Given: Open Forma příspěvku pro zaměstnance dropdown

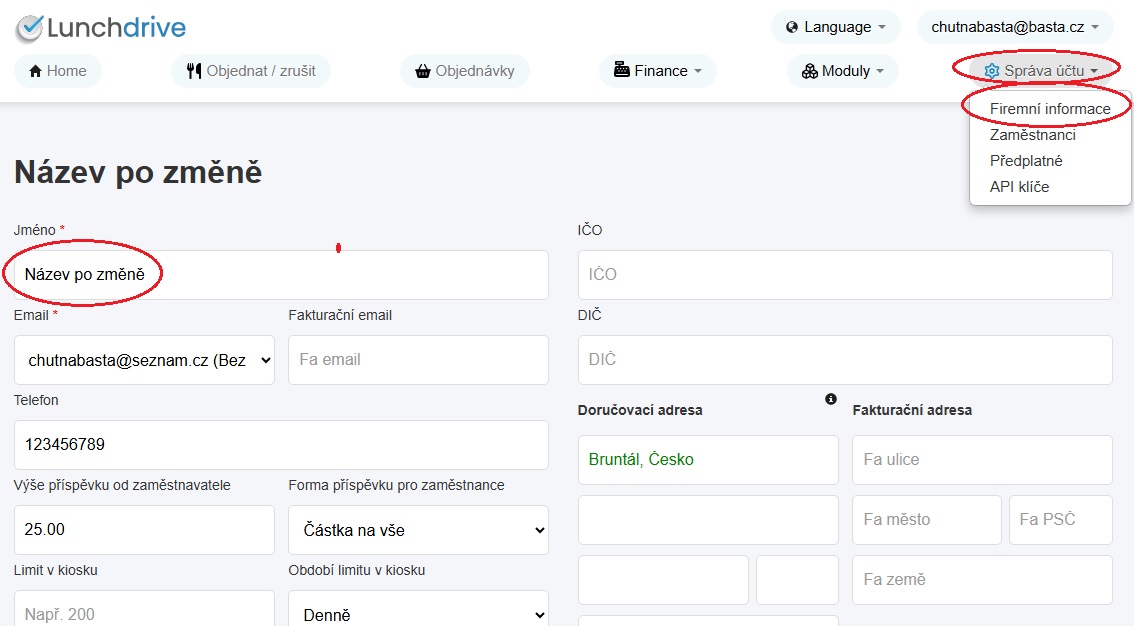Looking at the screenshot, I should click(x=418, y=530).
